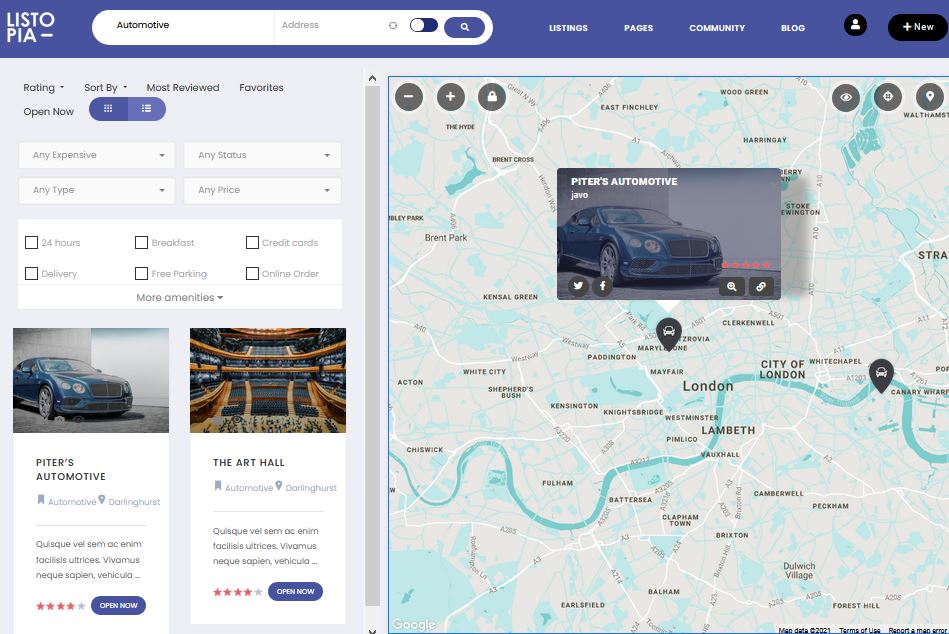949x634 pixels.
Task: Open the Community menu
Action: click(x=717, y=28)
